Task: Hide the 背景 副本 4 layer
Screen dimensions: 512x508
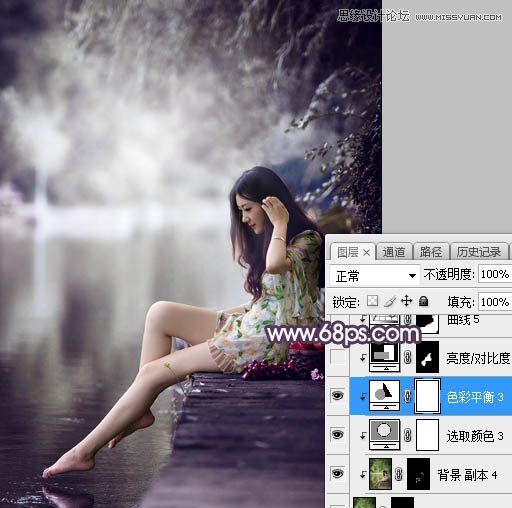Action: (x=337, y=473)
